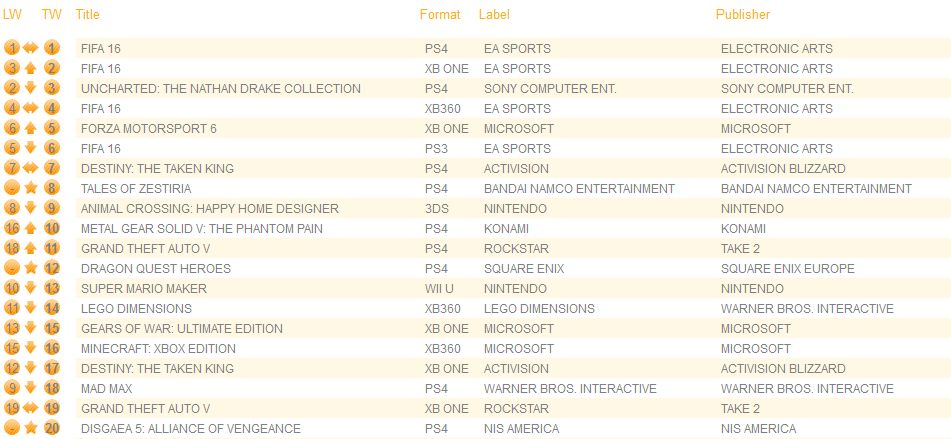Screen dimensions: 951x439
Task: Select the Dragon Quest Heroes title
Action: pyautogui.click(x=156, y=269)
